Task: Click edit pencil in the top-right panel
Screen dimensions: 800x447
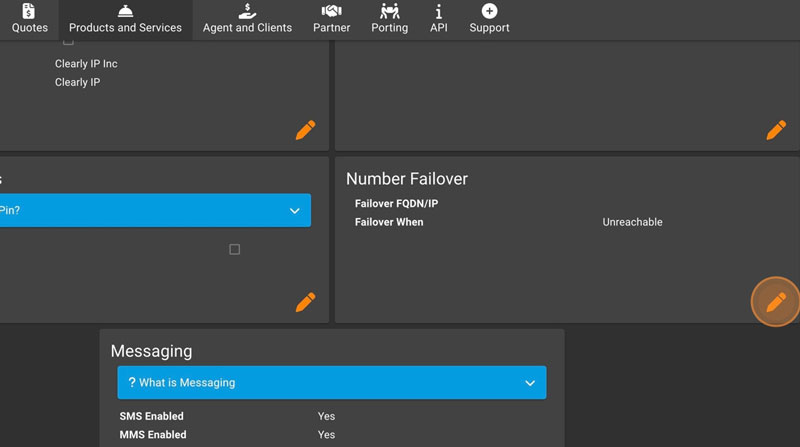Action: (x=775, y=130)
